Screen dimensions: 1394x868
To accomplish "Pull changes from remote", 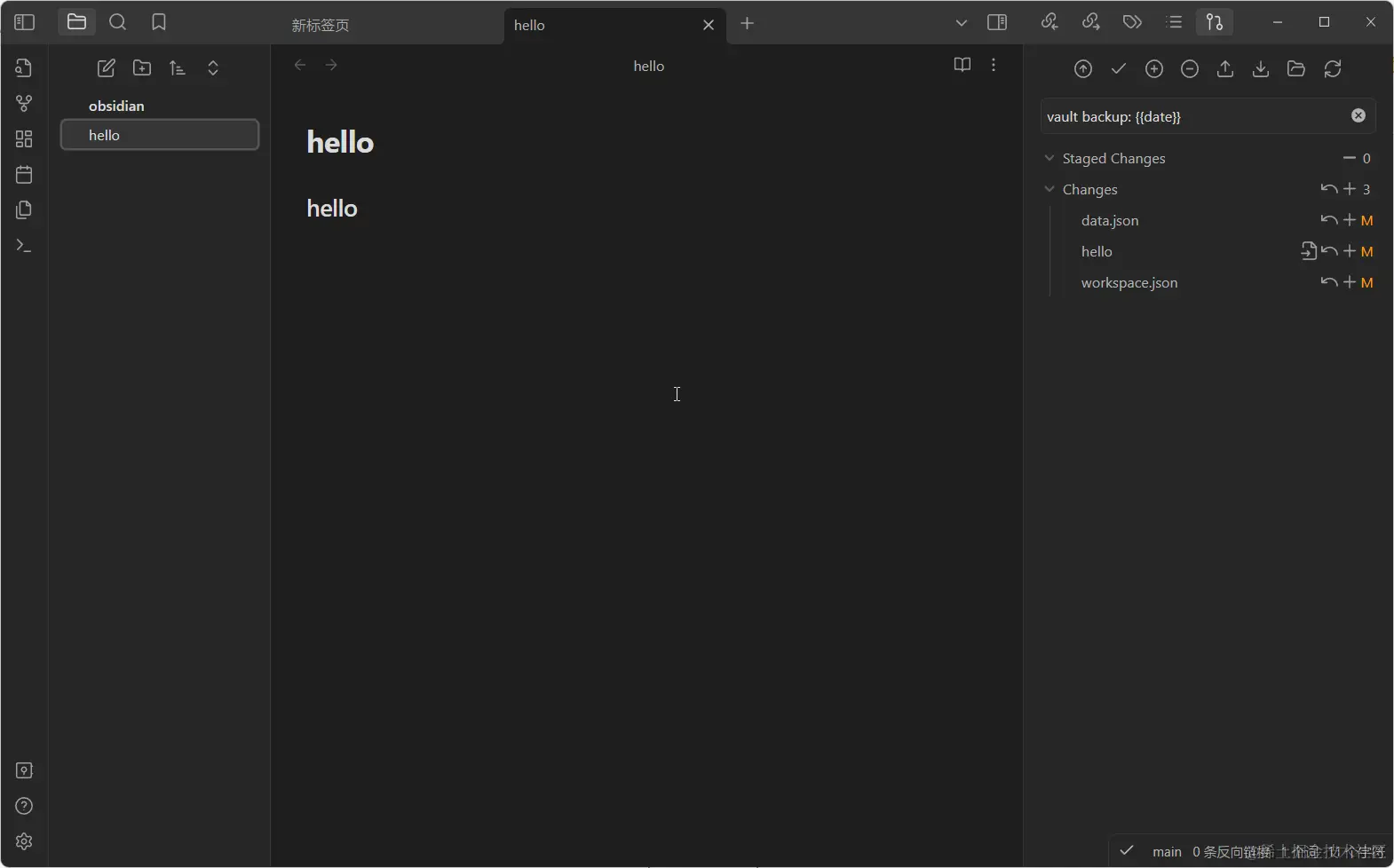I will click(x=1261, y=69).
